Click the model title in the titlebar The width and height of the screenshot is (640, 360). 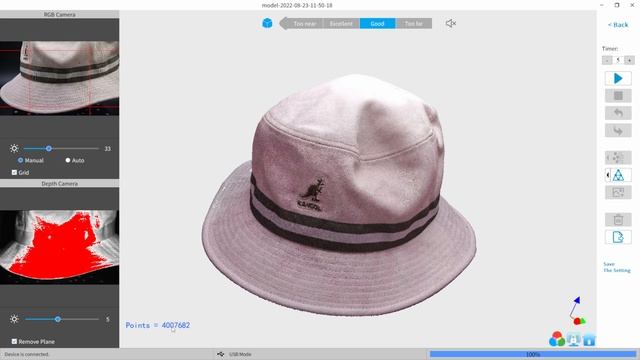coord(297,5)
